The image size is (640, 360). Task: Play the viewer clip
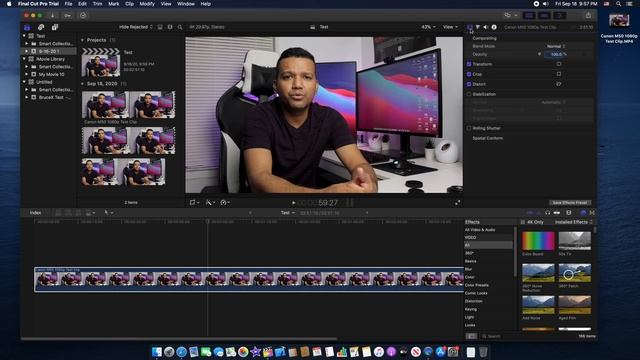(293, 202)
